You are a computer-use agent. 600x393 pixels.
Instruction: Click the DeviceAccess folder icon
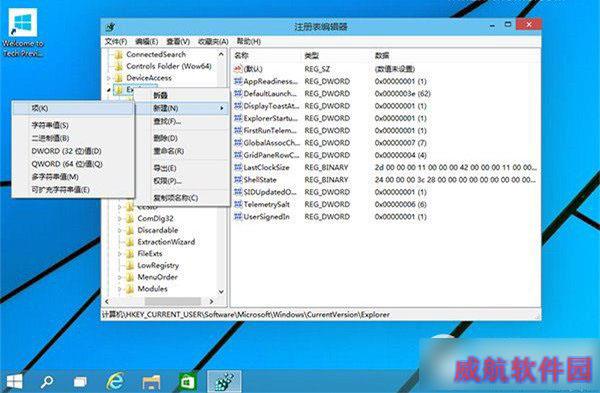point(119,78)
